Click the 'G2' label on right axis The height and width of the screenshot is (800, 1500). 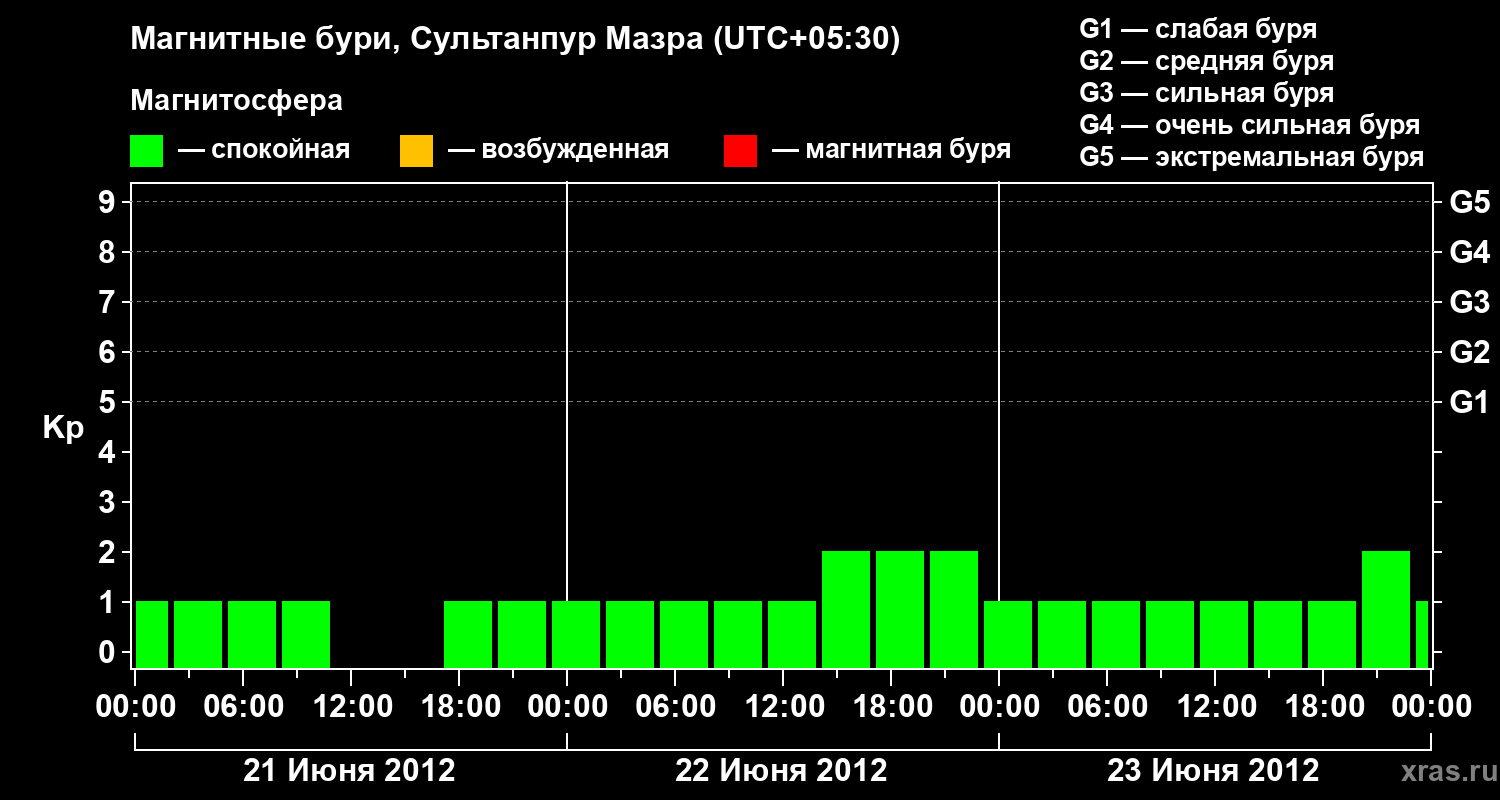pos(1469,352)
